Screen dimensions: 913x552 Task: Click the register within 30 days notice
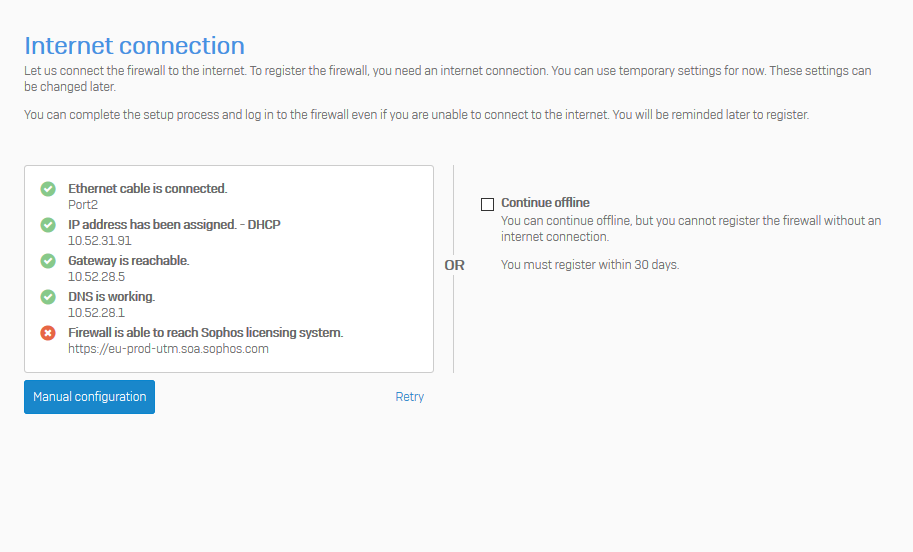[x=590, y=265]
